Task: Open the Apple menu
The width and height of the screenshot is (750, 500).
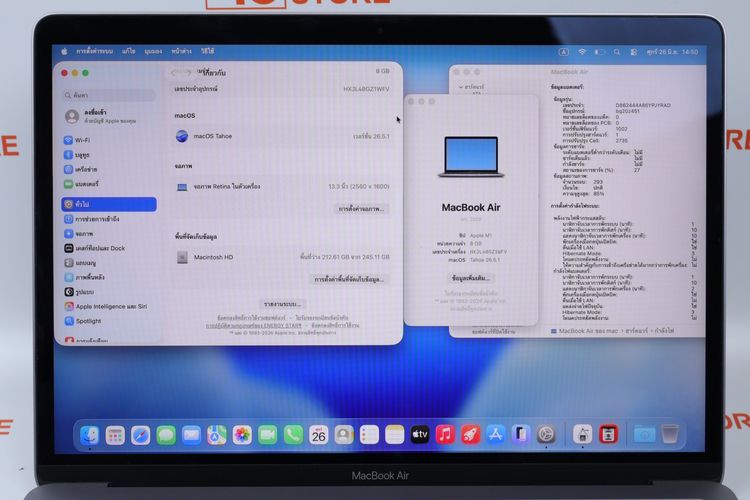Action: pyautogui.click(x=64, y=51)
